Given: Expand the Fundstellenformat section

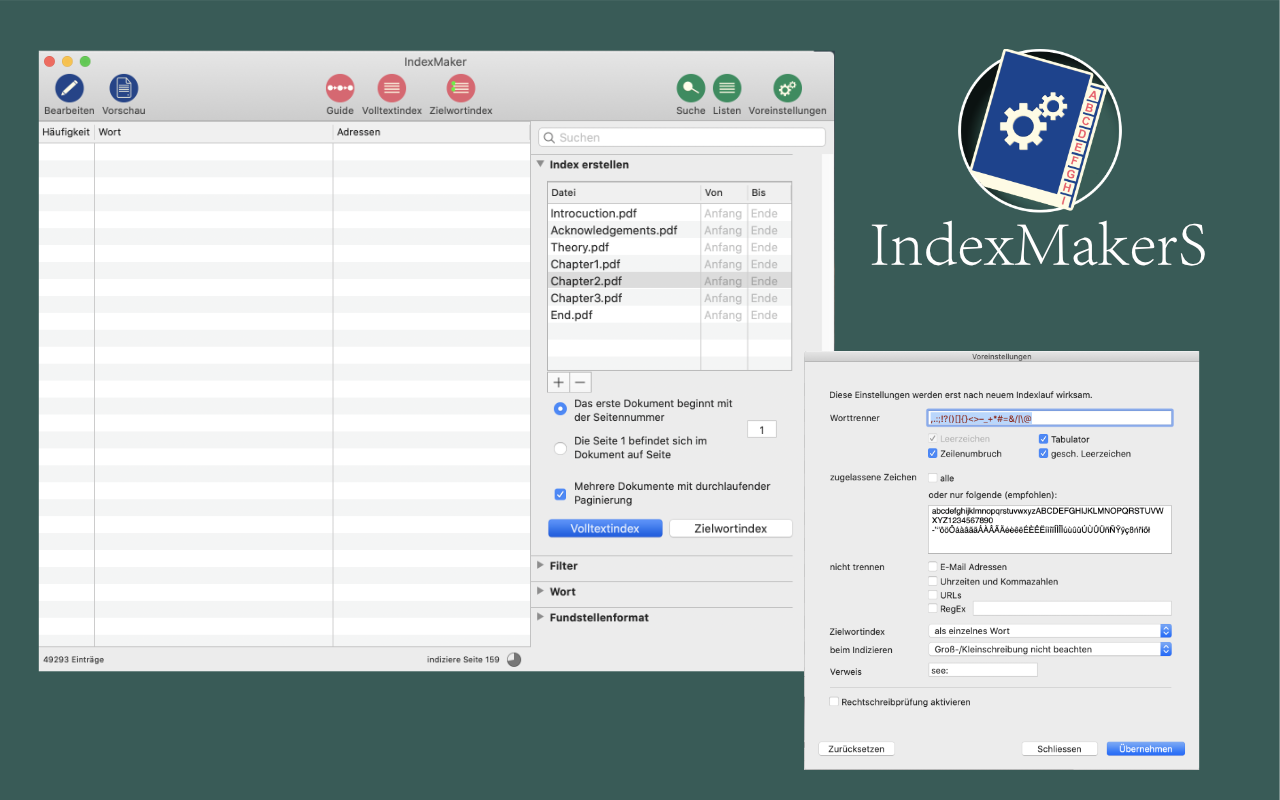Looking at the screenshot, I should (541, 617).
